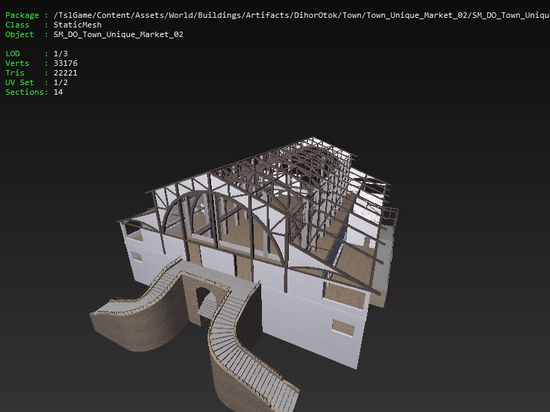Click the Verts count '33176'
Screen dimensions: 550x412
[66, 63]
